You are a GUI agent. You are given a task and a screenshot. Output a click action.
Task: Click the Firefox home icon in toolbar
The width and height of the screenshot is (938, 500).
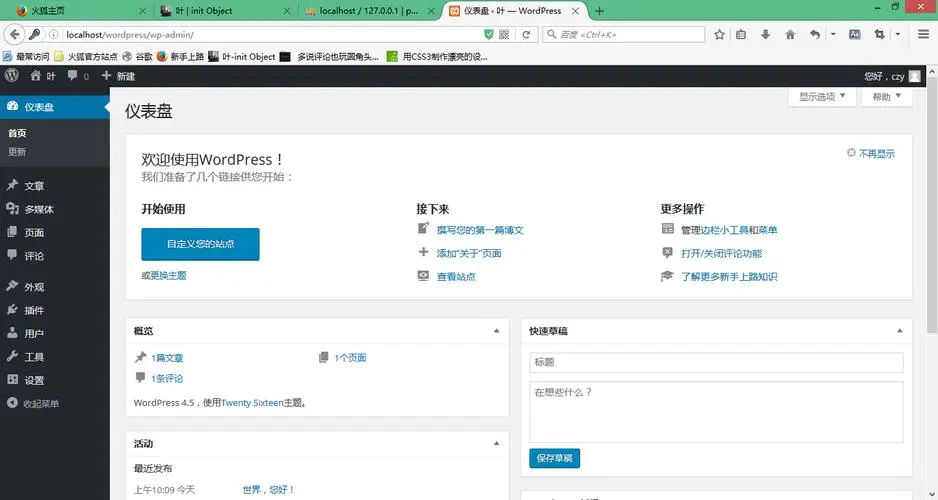pyautogui.click(x=790, y=34)
